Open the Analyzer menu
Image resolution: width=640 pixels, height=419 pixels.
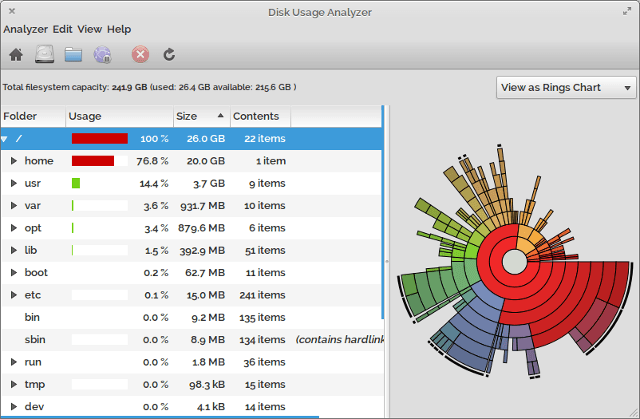[25, 29]
